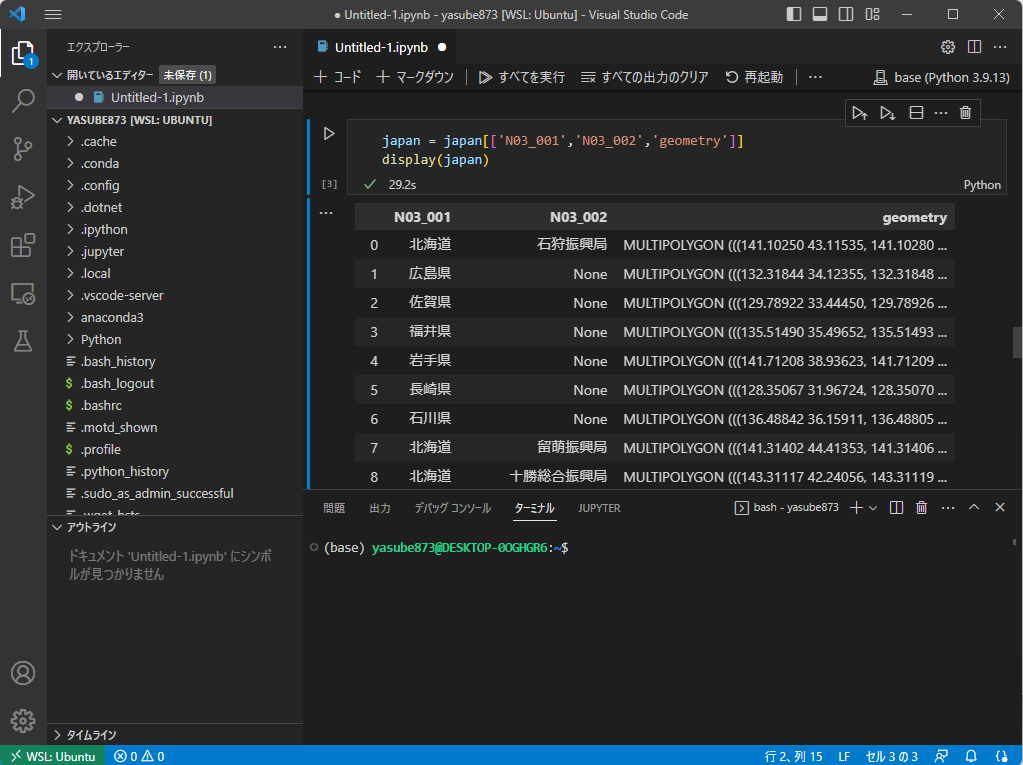Clear all outputs button

[x=645, y=77]
